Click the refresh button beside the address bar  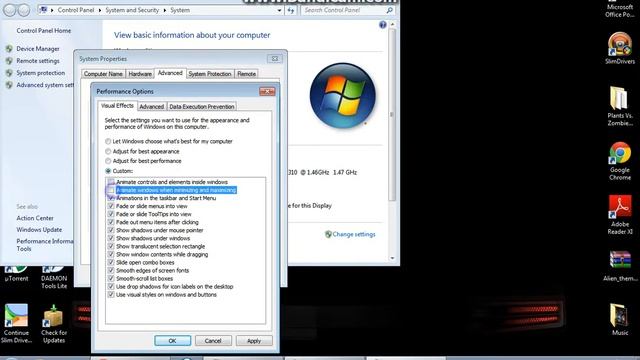coord(291,10)
